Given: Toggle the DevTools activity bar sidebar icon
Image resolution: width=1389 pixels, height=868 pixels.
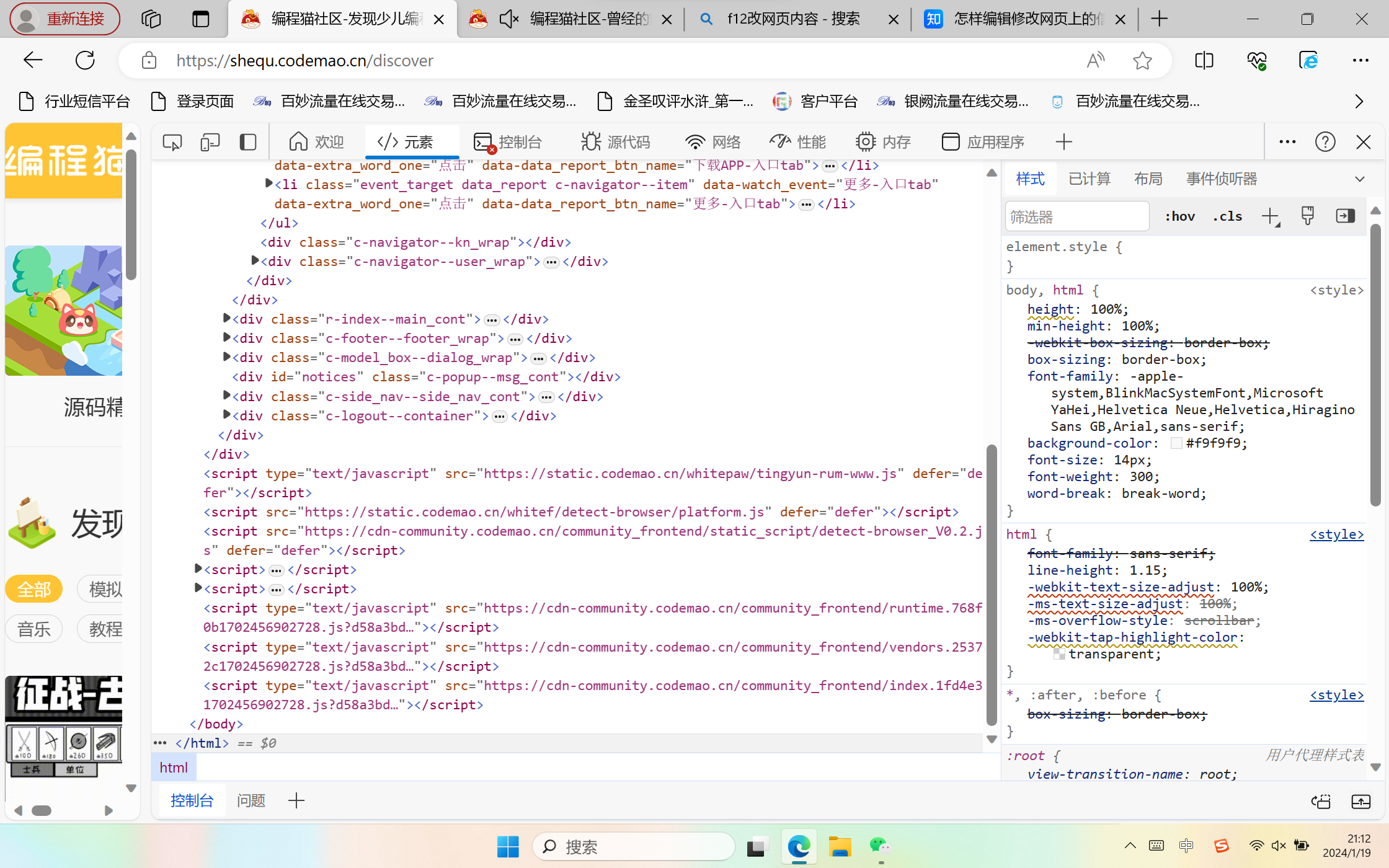Looking at the screenshot, I should tap(248, 142).
